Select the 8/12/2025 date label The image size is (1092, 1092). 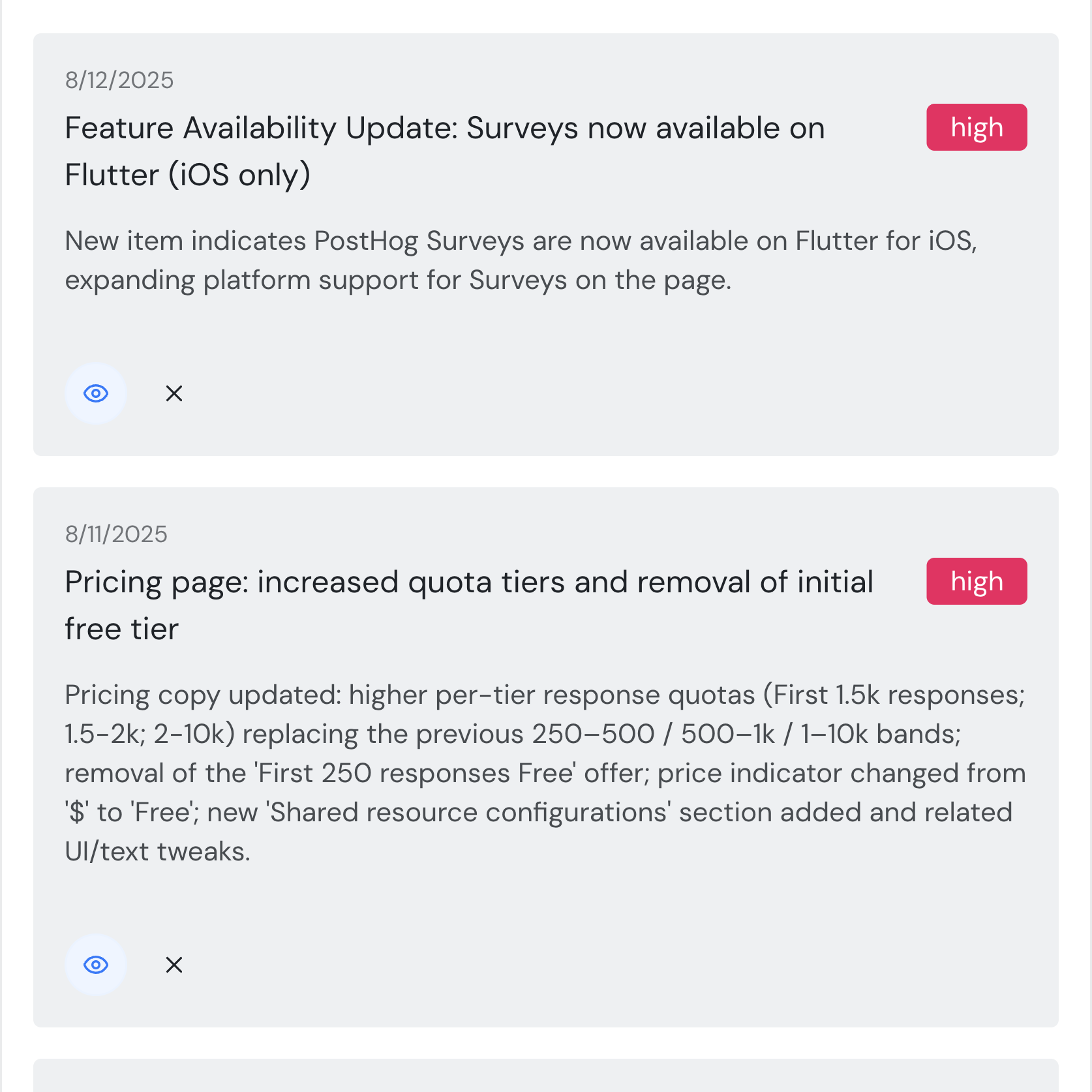click(119, 80)
